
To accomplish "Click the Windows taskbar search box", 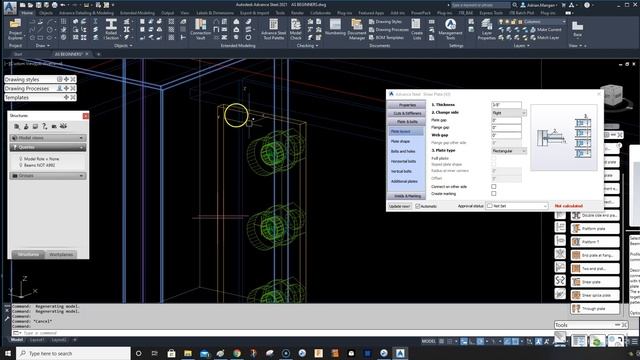I will (x=73, y=353).
